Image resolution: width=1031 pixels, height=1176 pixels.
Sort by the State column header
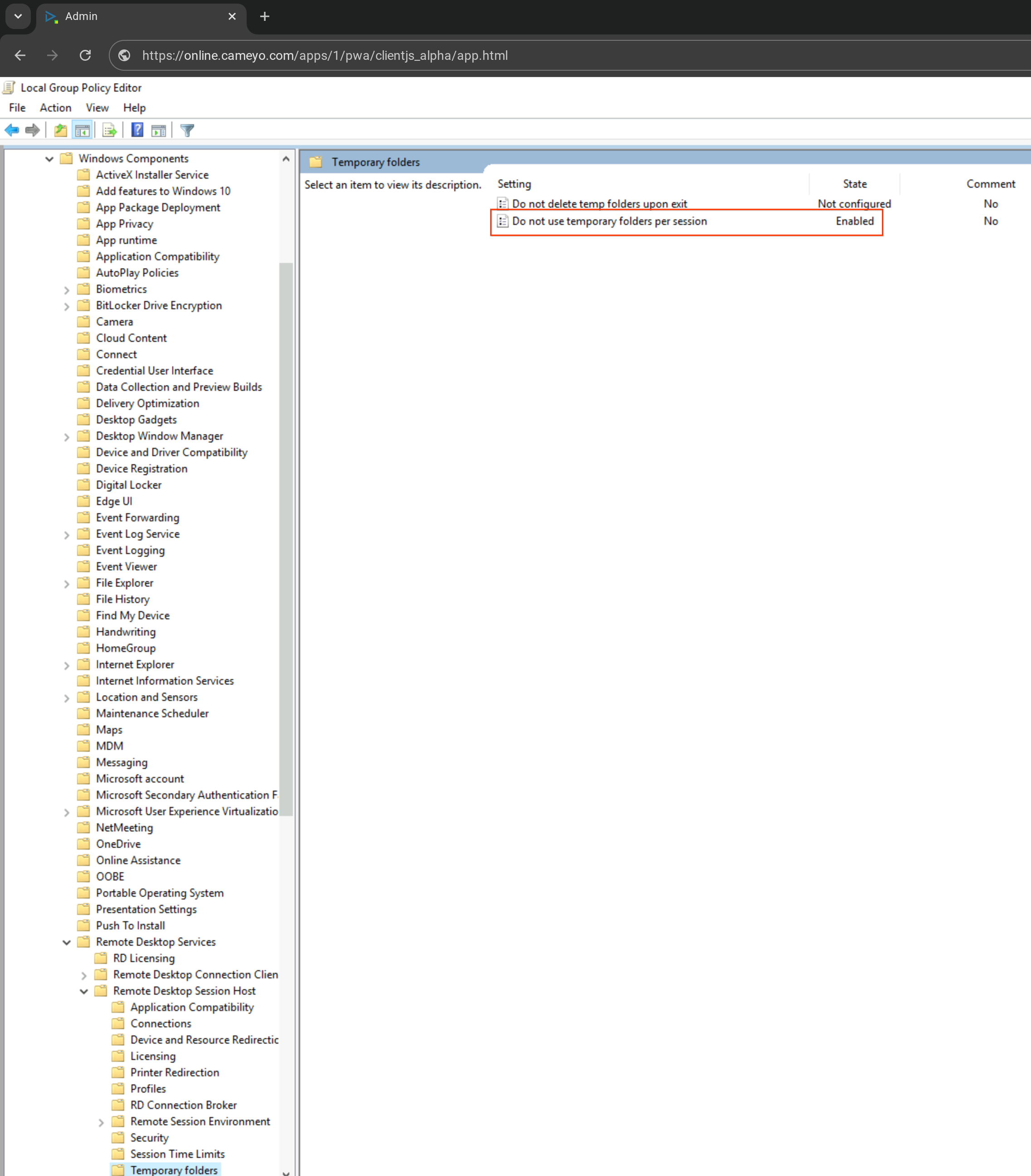854,184
